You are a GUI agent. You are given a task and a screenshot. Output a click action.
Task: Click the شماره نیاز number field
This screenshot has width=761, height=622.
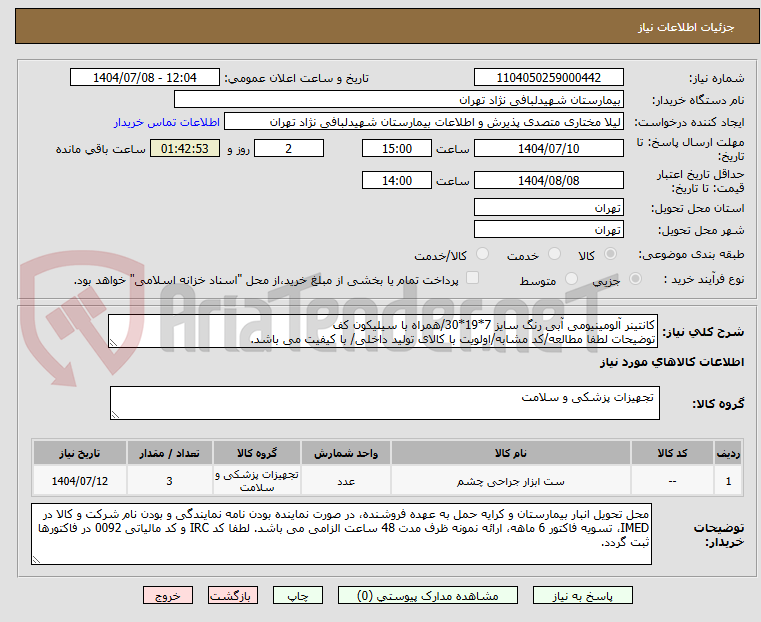click(x=548, y=78)
